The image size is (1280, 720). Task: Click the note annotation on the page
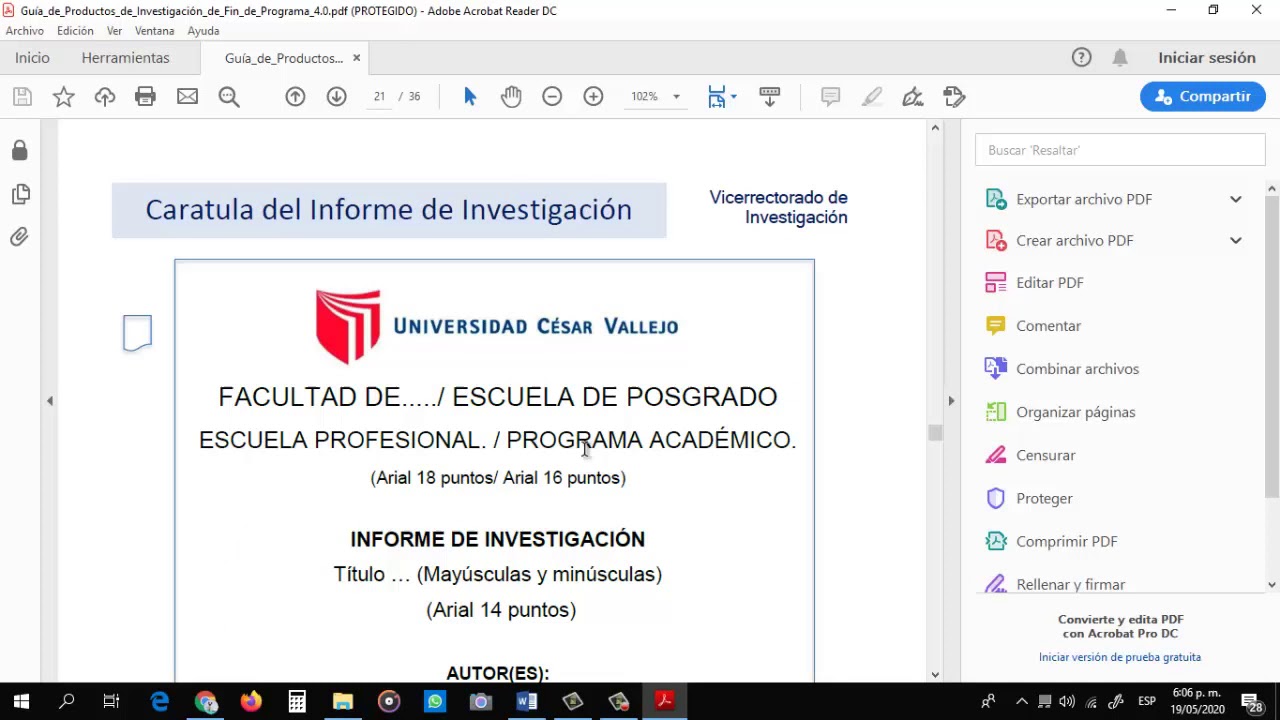[138, 333]
